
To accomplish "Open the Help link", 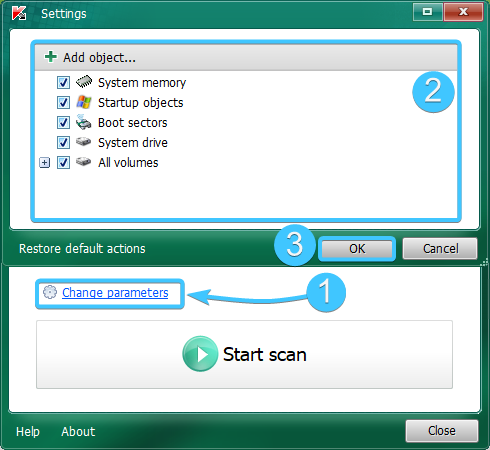I will [28, 432].
